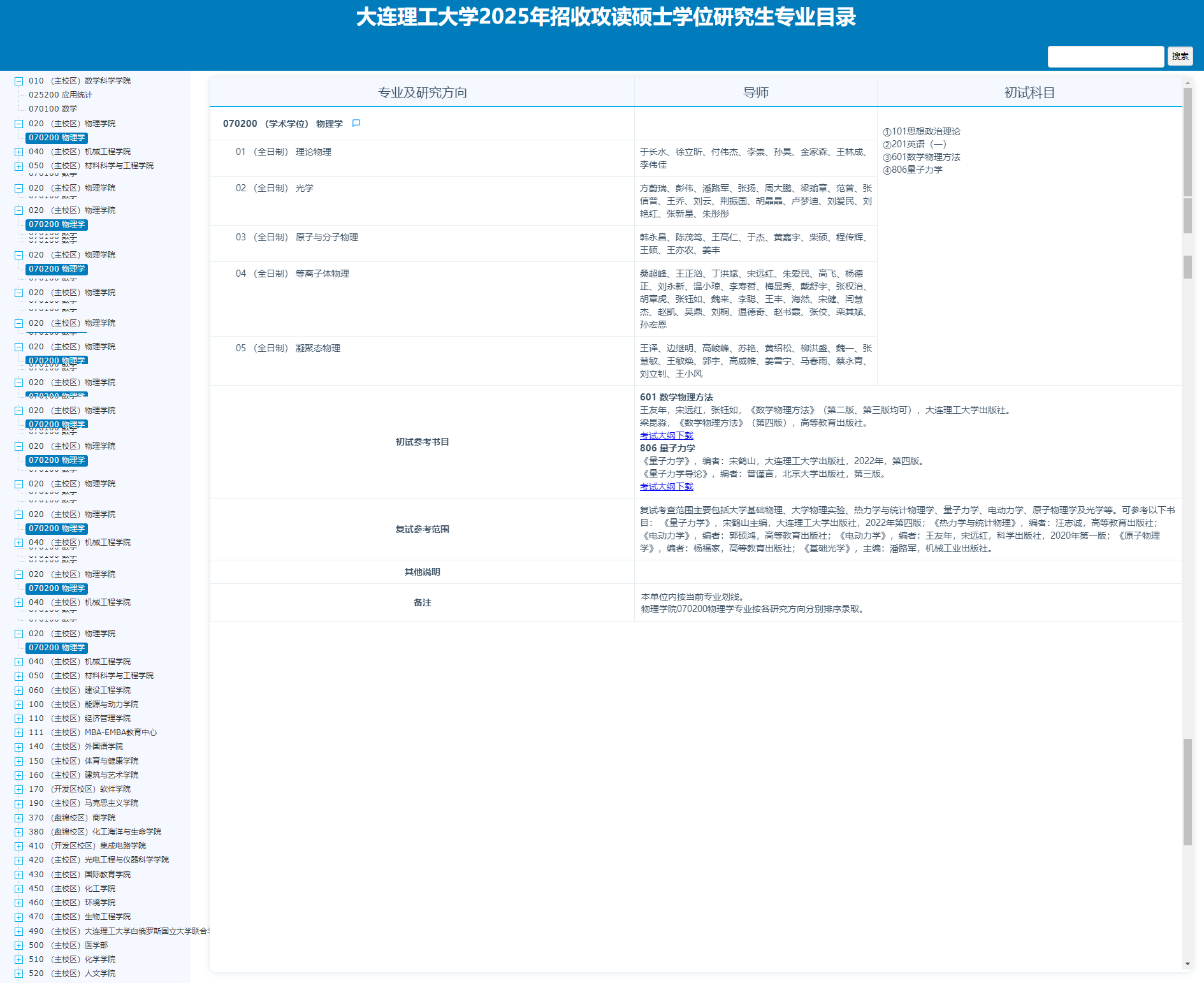Viewport: 1204px width, 983px height.
Task: Click the 专业及研究方向 column header
Action: click(422, 92)
